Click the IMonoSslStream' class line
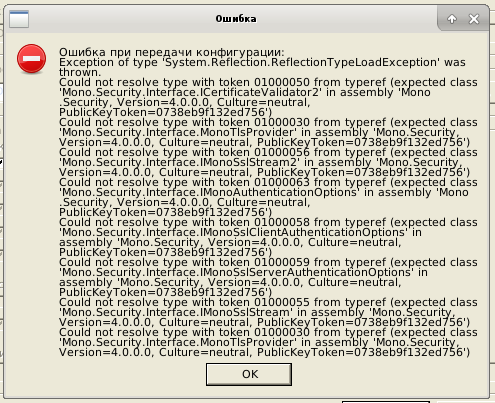The width and height of the screenshot is (495, 403). tap(257, 312)
